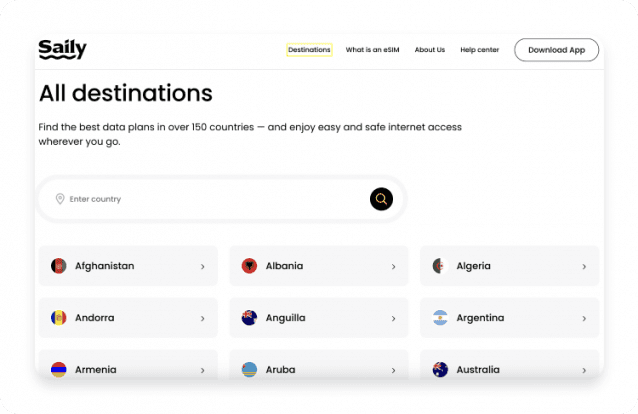Choose the Anguilla flag icon
Viewport: 638px width, 414px height.
click(249, 318)
